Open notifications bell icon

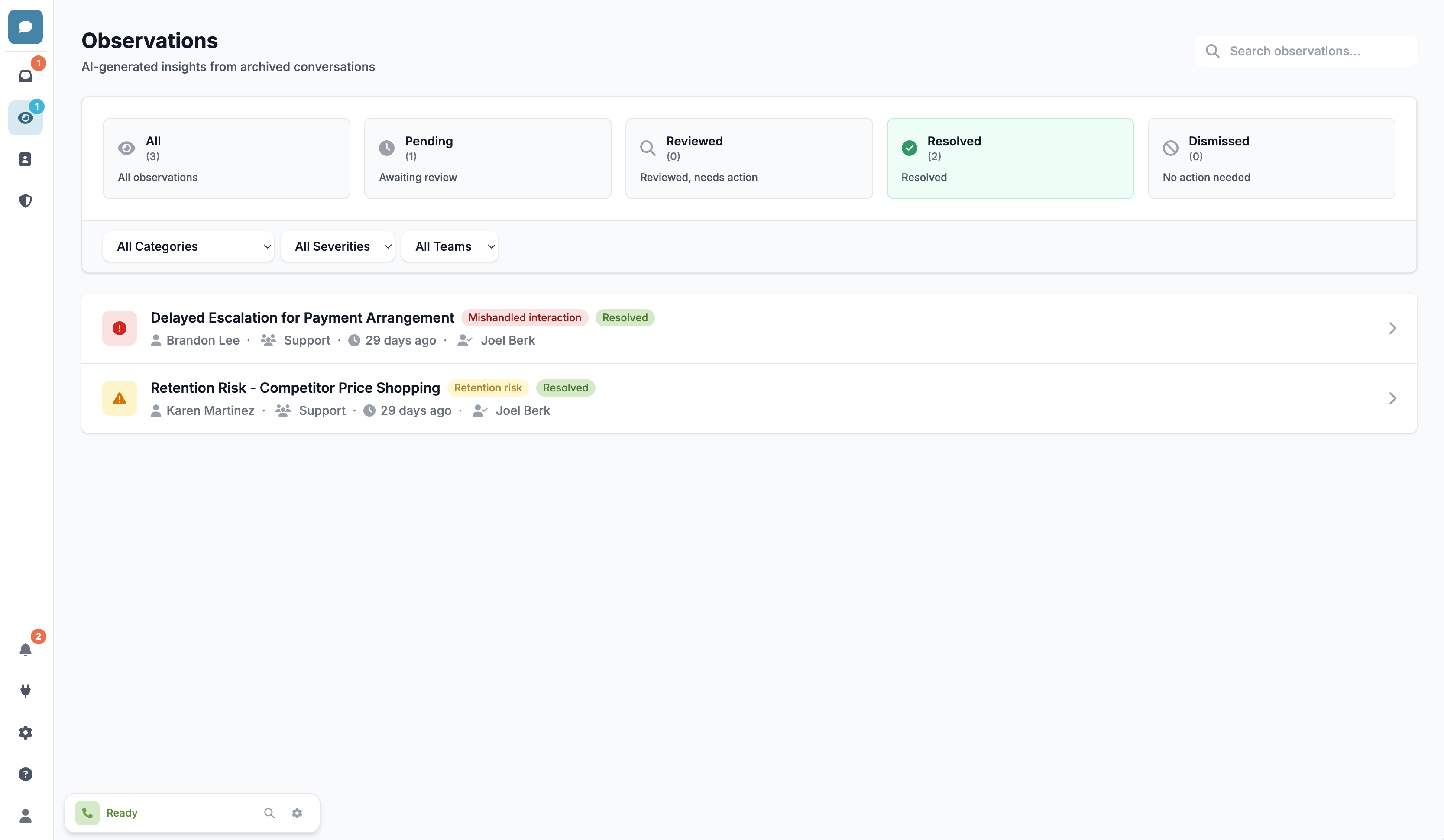coord(25,649)
